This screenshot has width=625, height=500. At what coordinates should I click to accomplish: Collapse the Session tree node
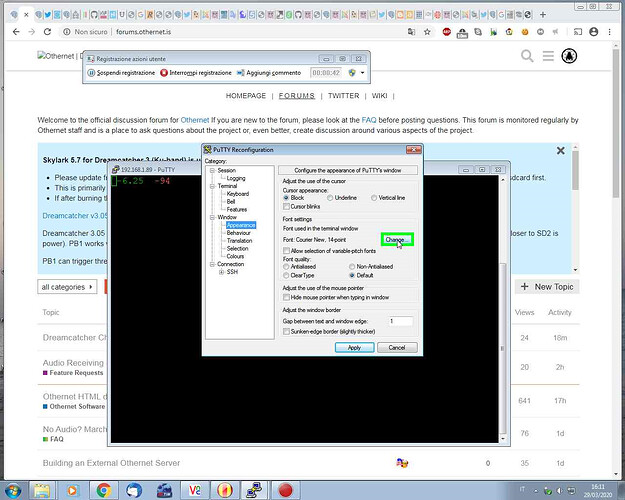[x=212, y=170]
